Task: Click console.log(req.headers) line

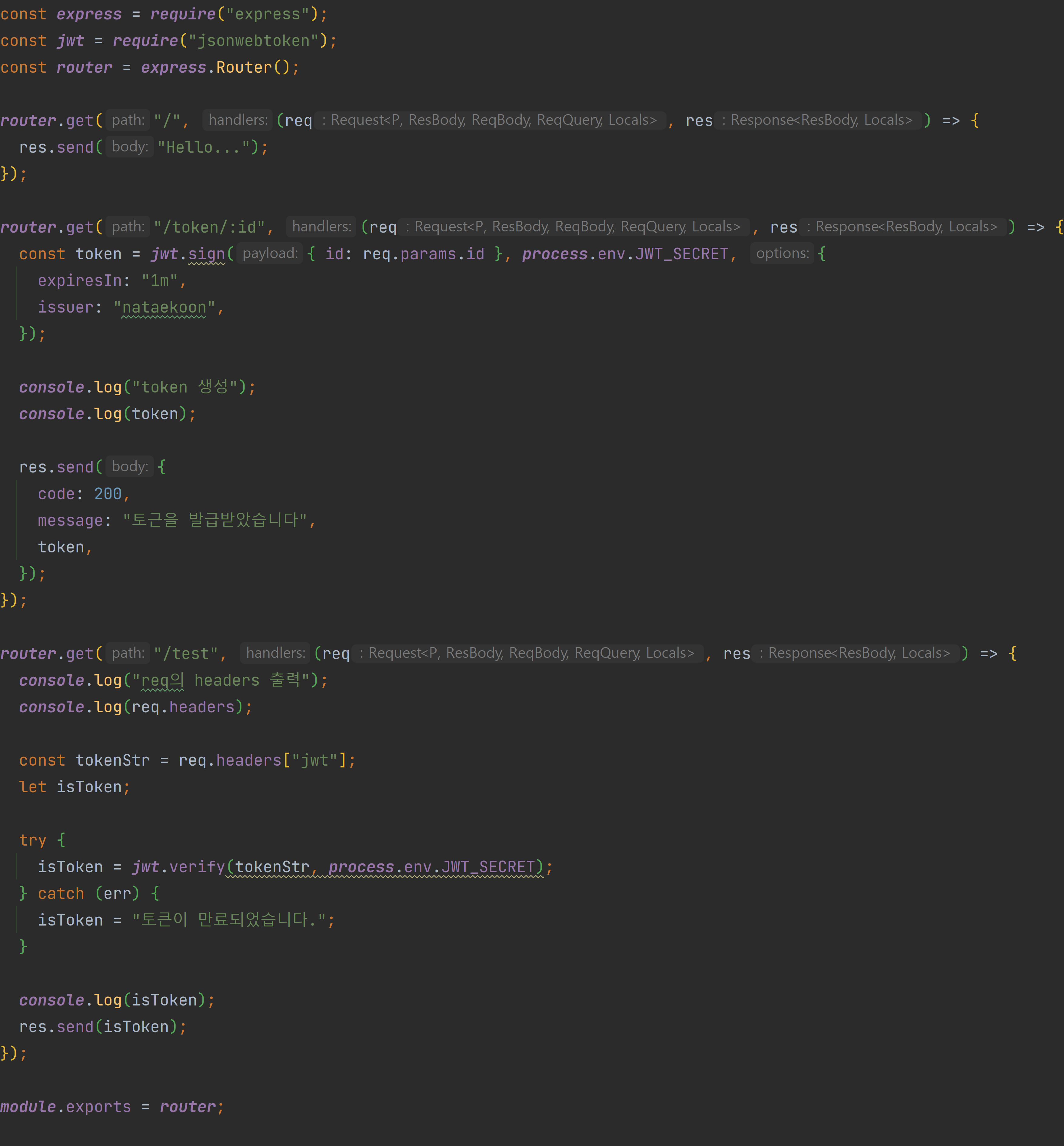Action: [x=136, y=707]
